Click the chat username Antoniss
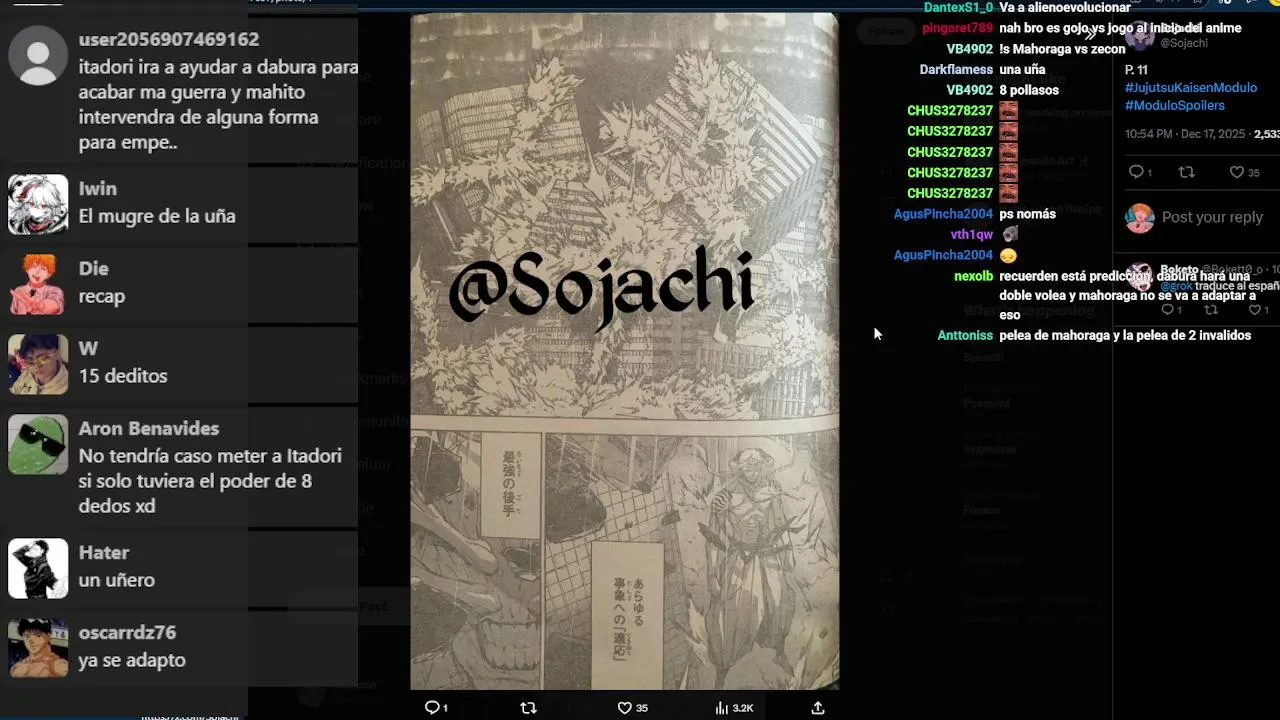Image resolution: width=1280 pixels, height=720 pixels. [965, 335]
